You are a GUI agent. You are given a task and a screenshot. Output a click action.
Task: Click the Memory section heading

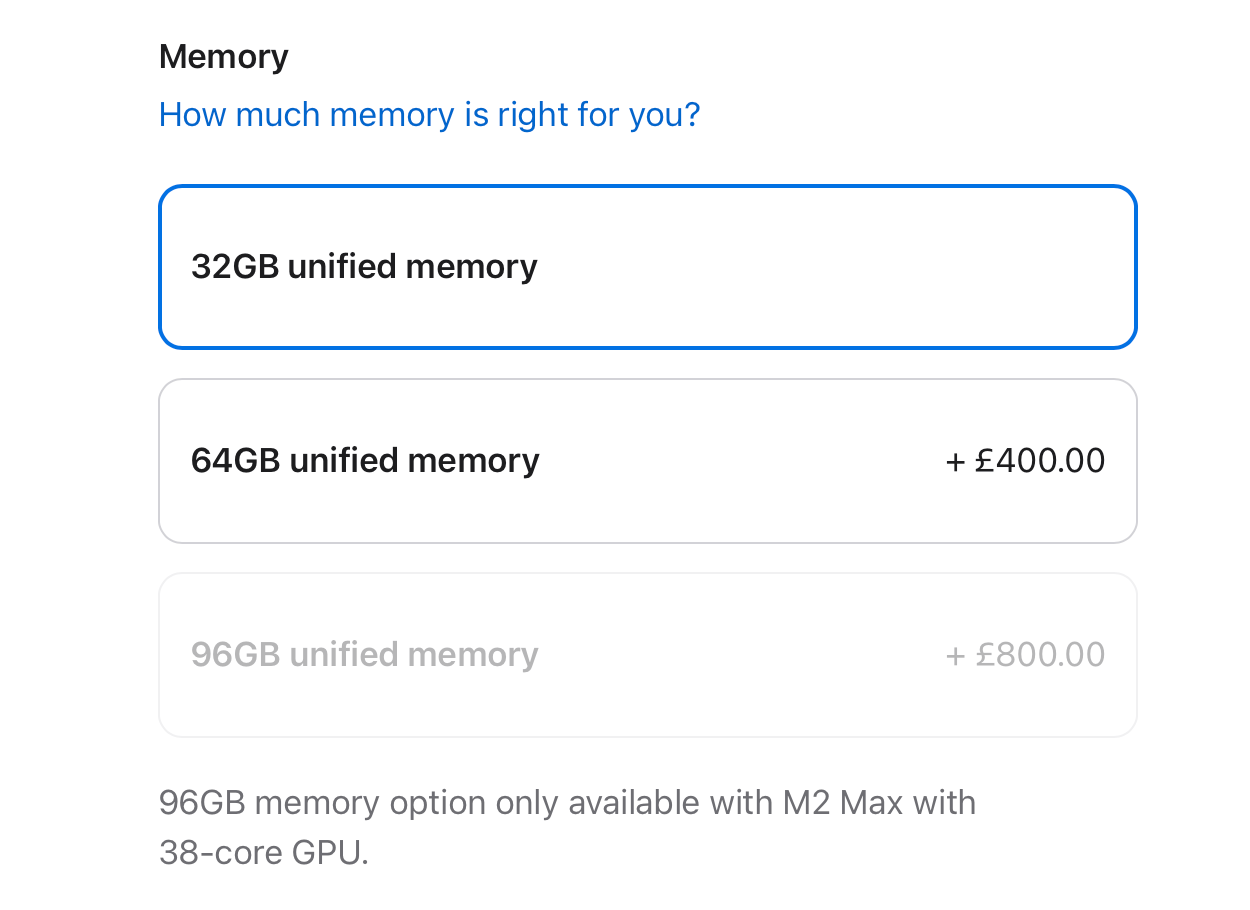(222, 56)
